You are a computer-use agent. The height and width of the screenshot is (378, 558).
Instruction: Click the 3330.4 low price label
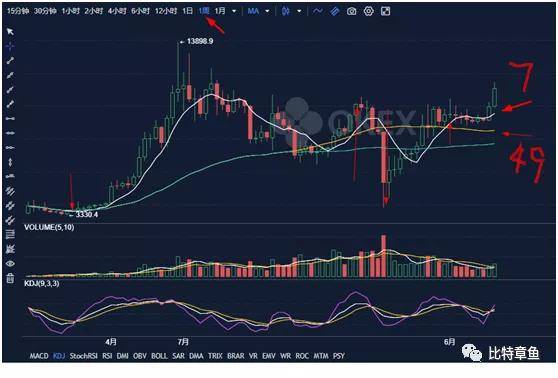point(86,215)
